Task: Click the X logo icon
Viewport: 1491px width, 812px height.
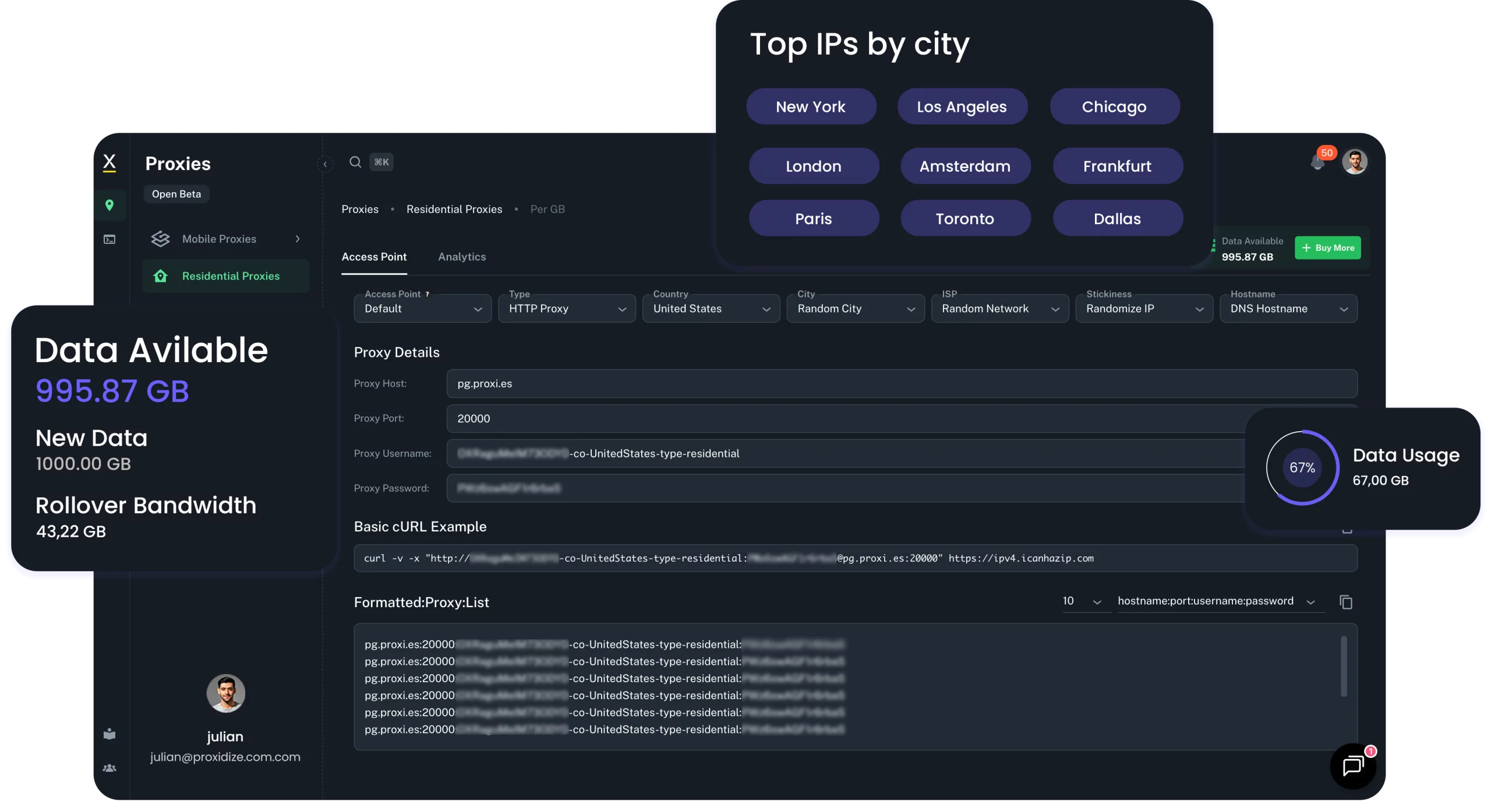Action: [x=109, y=162]
